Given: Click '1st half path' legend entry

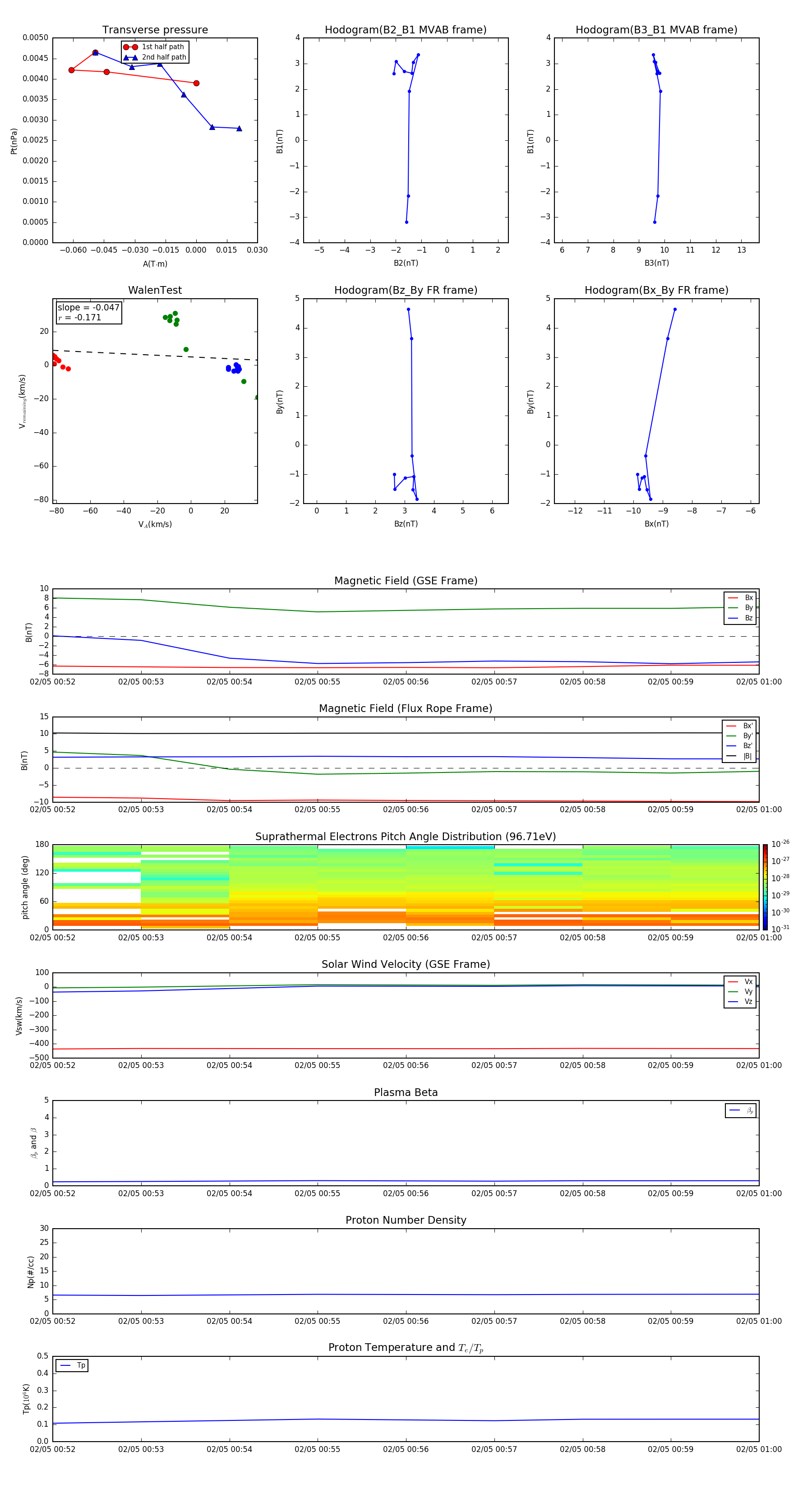Looking at the screenshot, I should pos(154,47).
